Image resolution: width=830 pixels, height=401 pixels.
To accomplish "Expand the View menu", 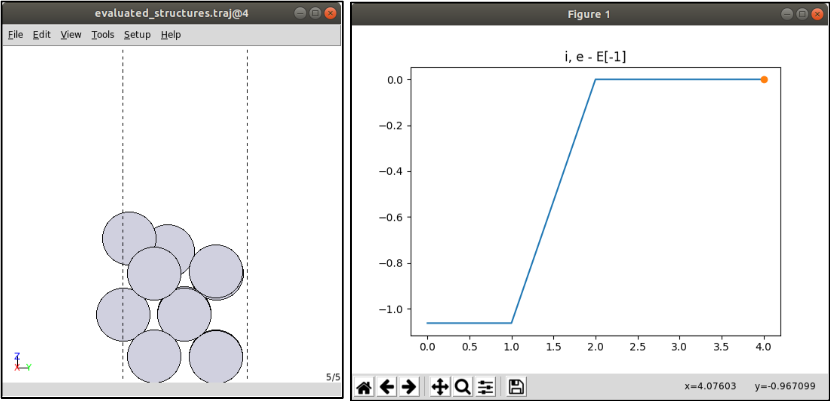I will coord(71,34).
